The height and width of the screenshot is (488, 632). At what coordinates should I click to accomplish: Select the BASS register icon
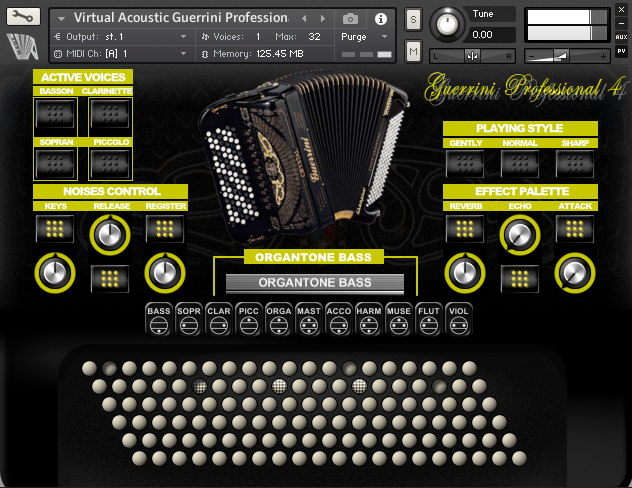(159, 317)
